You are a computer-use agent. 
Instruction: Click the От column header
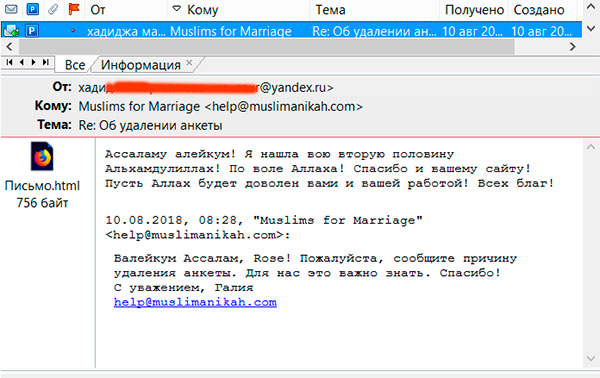coord(98,10)
